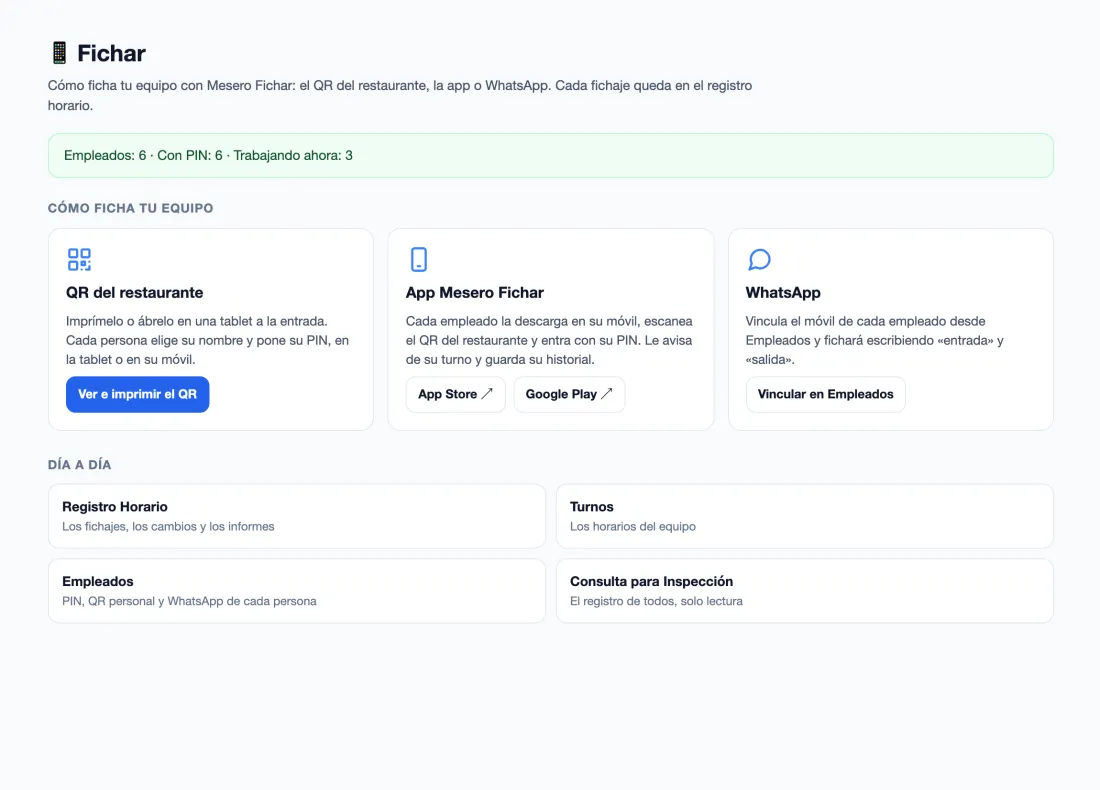Click the smartphone icon in App Mesero Fichar card
1100x790 pixels.
tap(419, 259)
